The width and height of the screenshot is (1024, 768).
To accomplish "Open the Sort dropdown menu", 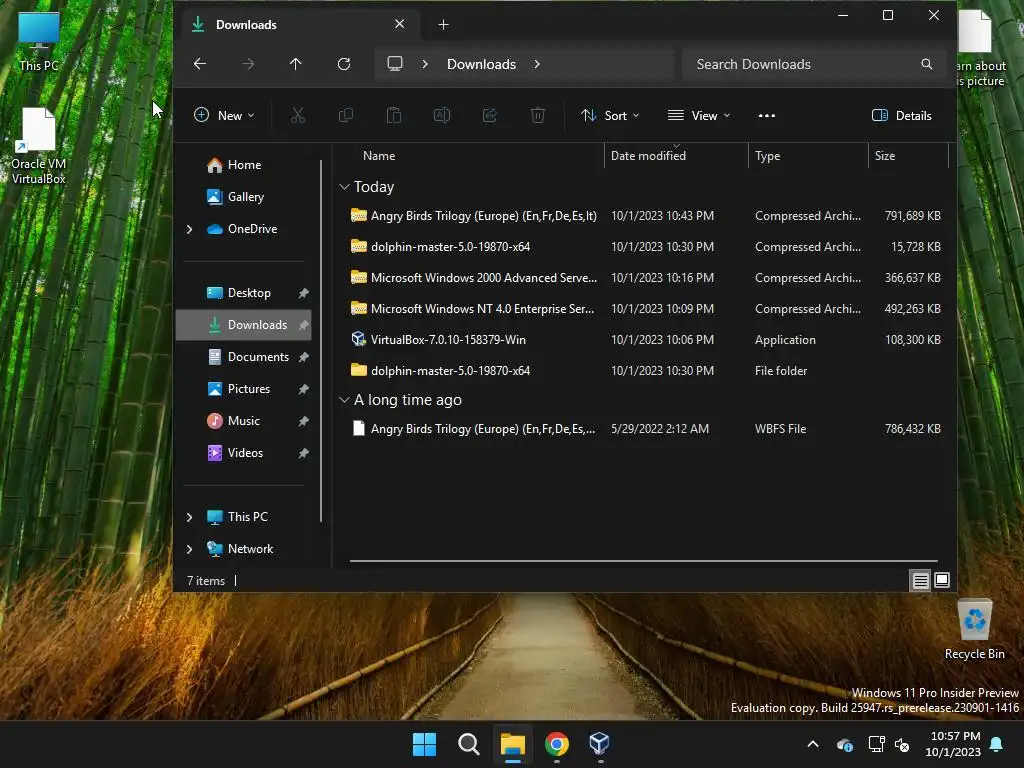I will 610,116.
